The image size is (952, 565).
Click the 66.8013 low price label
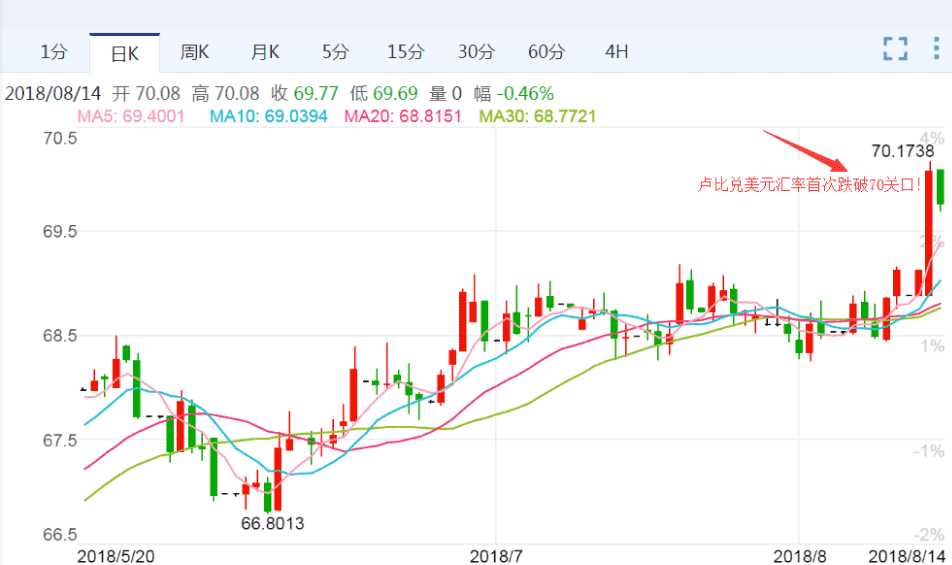pyautogui.click(x=272, y=523)
